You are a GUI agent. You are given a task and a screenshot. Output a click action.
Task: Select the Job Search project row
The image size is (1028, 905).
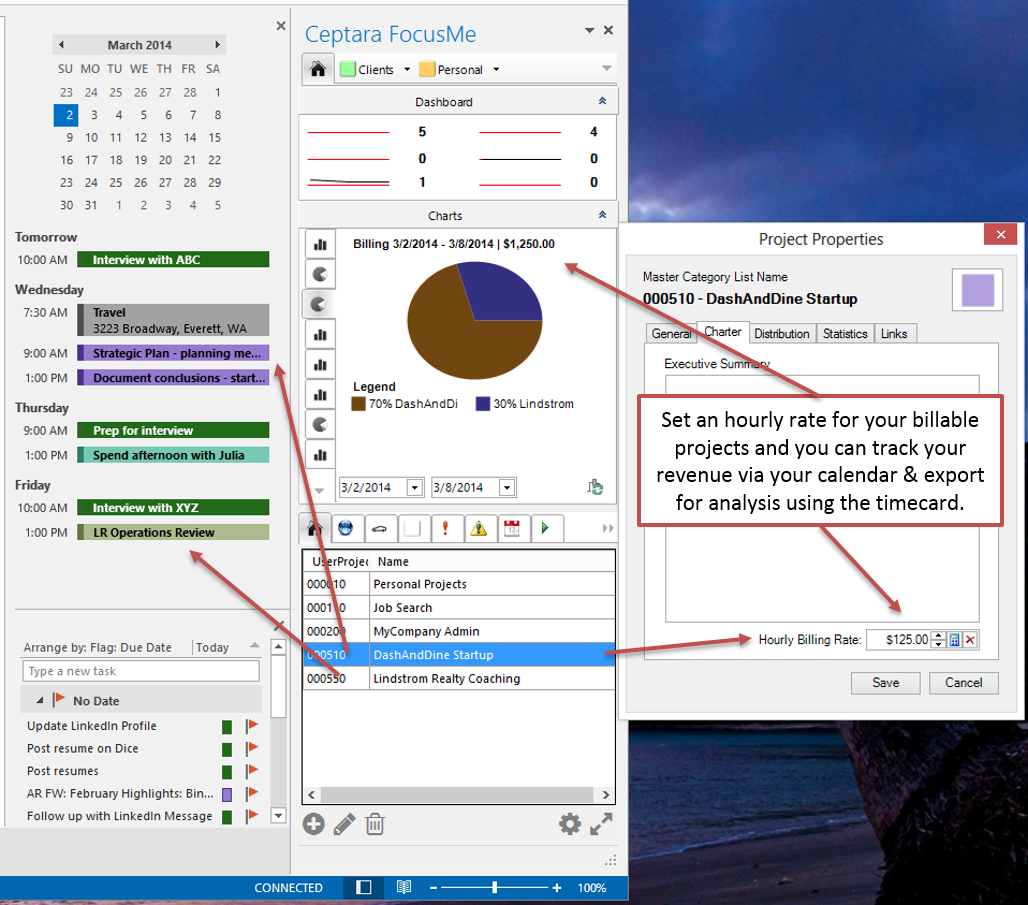pos(459,608)
